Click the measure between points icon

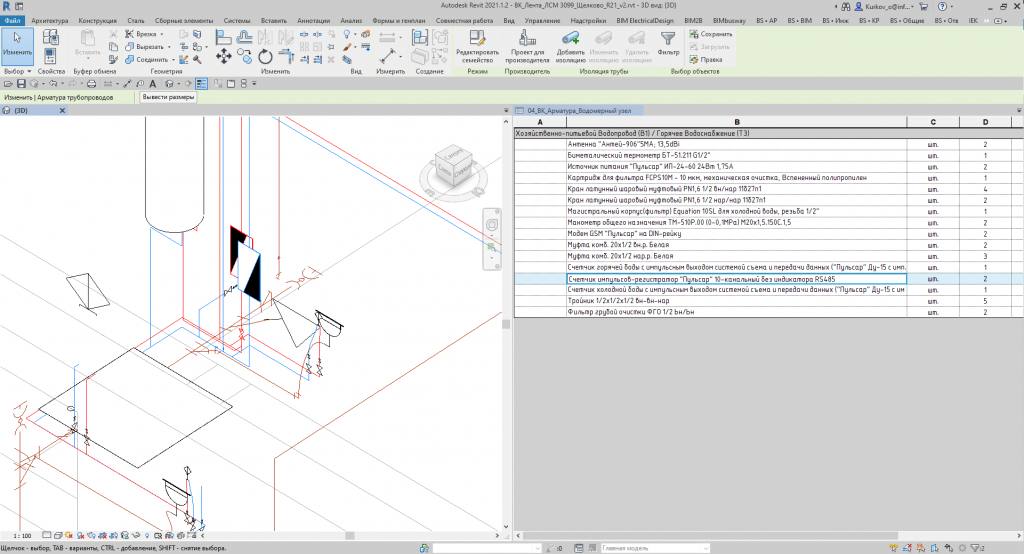(x=387, y=56)
